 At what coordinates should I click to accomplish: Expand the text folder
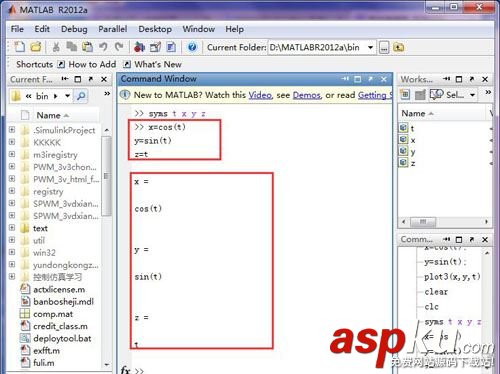click(x=12, y=227)
